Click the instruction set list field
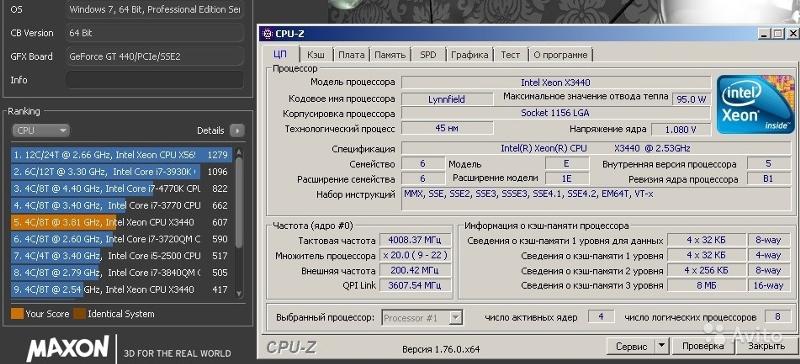Image resolution: width=800 pixels, height=364 pixels. tap(595, 199)
